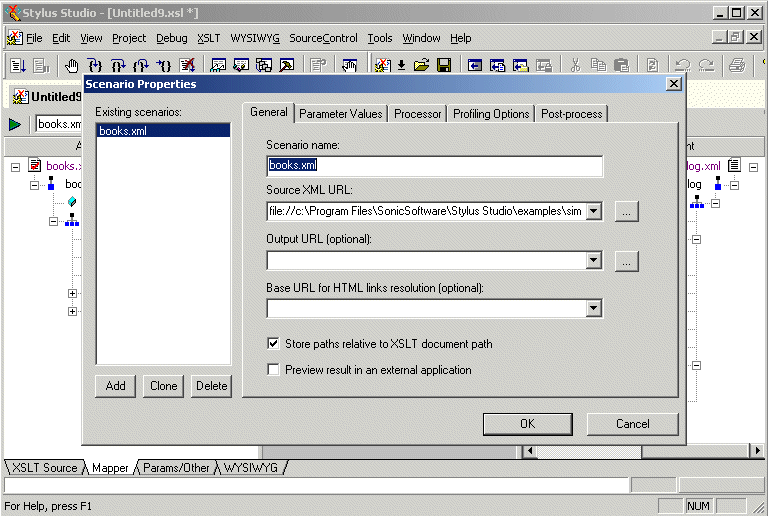Click inside the Scenario name text field
The image size is (768, 516).
[x=434, y=166]
